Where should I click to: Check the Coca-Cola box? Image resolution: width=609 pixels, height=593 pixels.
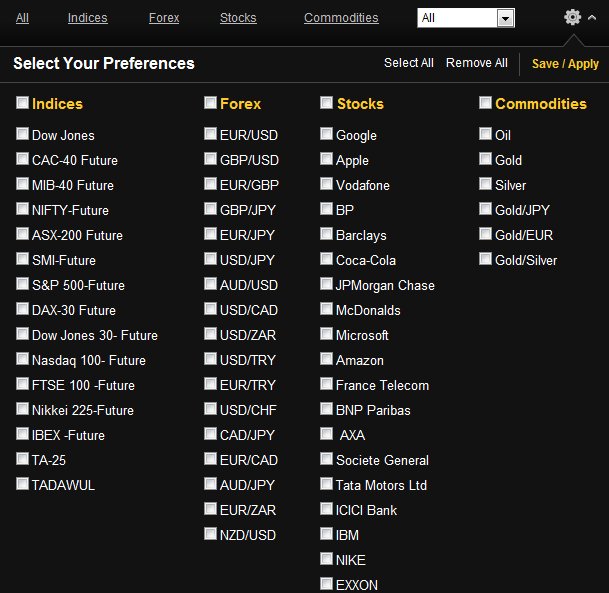pos(327,259)
